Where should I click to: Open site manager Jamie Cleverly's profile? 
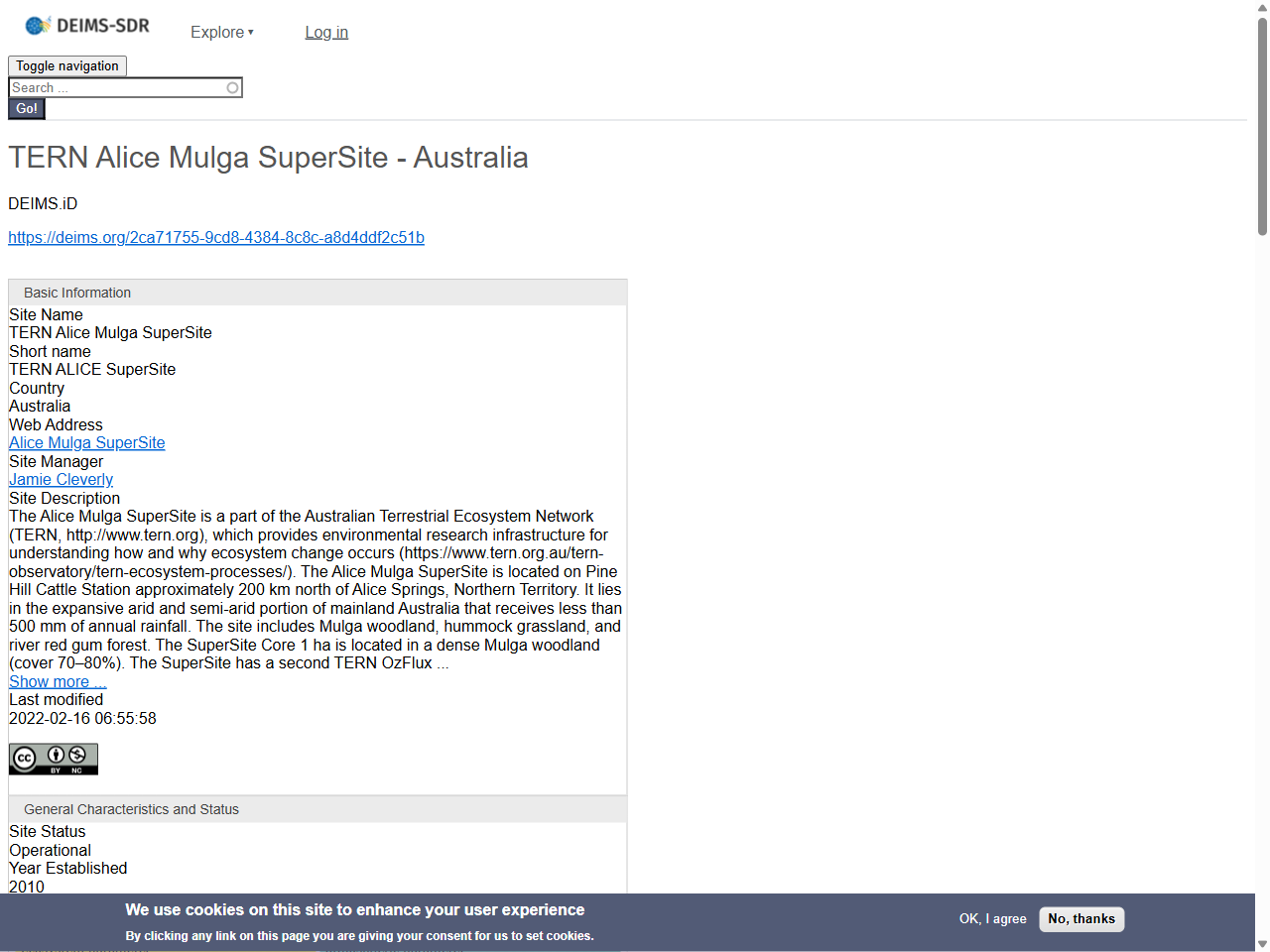click(62, 480)
